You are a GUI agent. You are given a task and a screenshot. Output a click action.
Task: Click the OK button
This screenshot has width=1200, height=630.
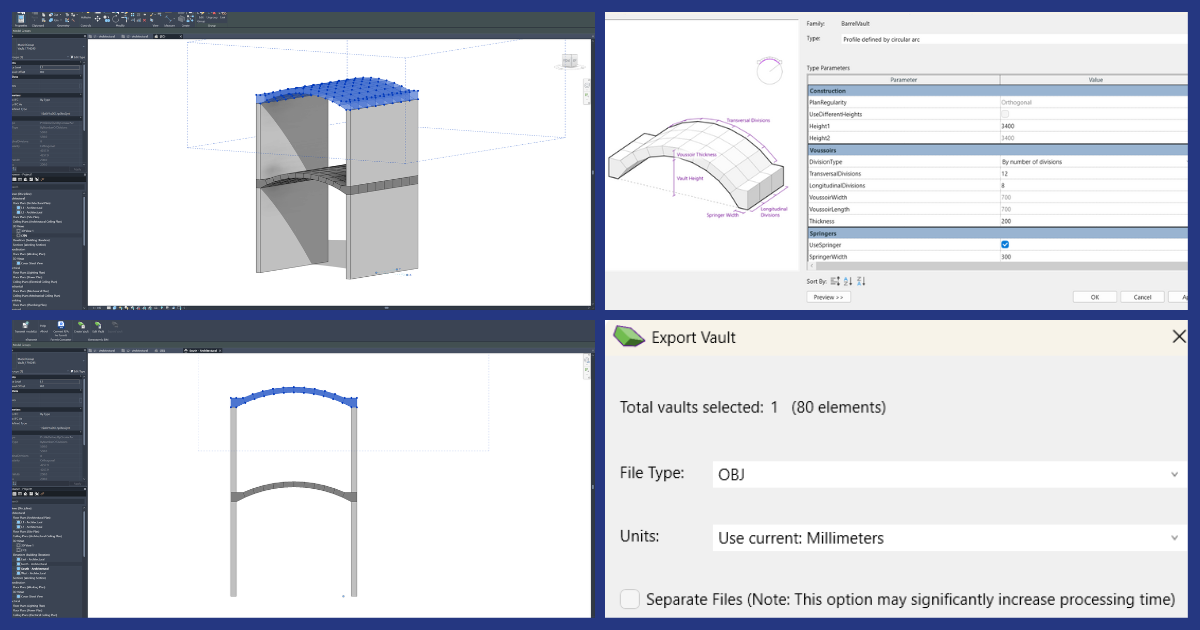(1094, 297)
